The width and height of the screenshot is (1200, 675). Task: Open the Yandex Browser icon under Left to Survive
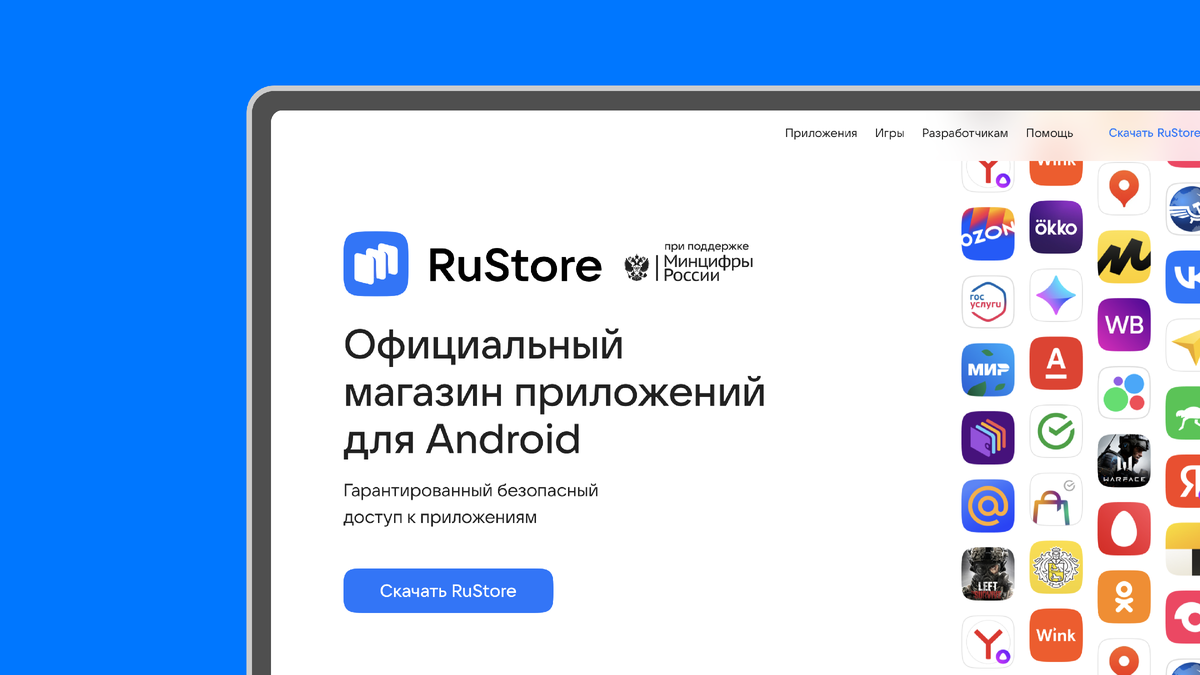(988, 642)
